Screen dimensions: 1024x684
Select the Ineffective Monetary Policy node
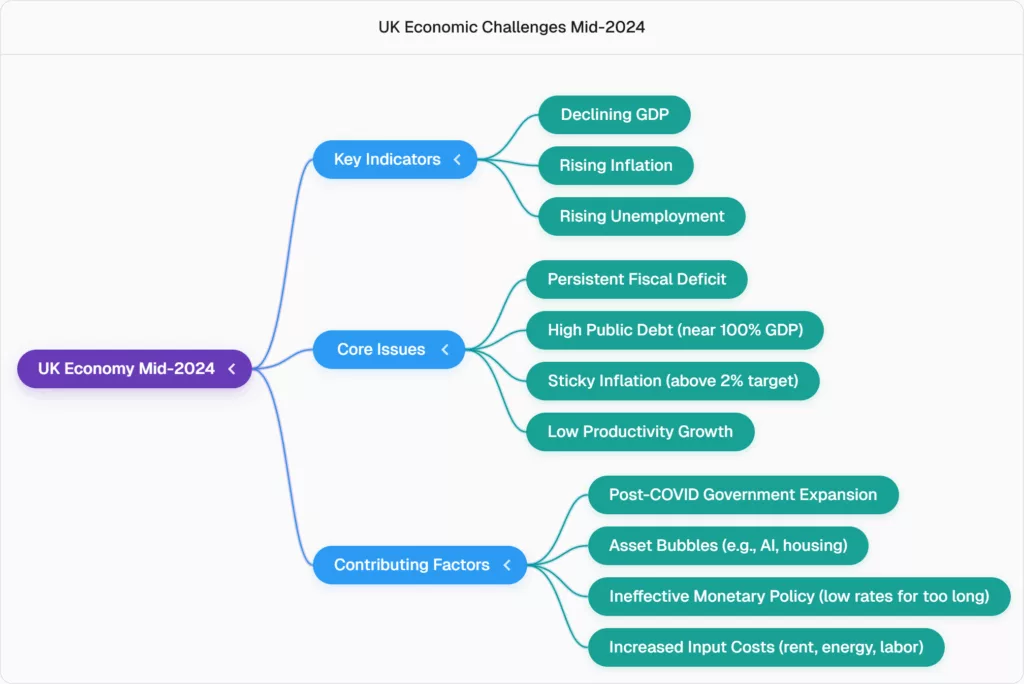(x=798, y=597)
